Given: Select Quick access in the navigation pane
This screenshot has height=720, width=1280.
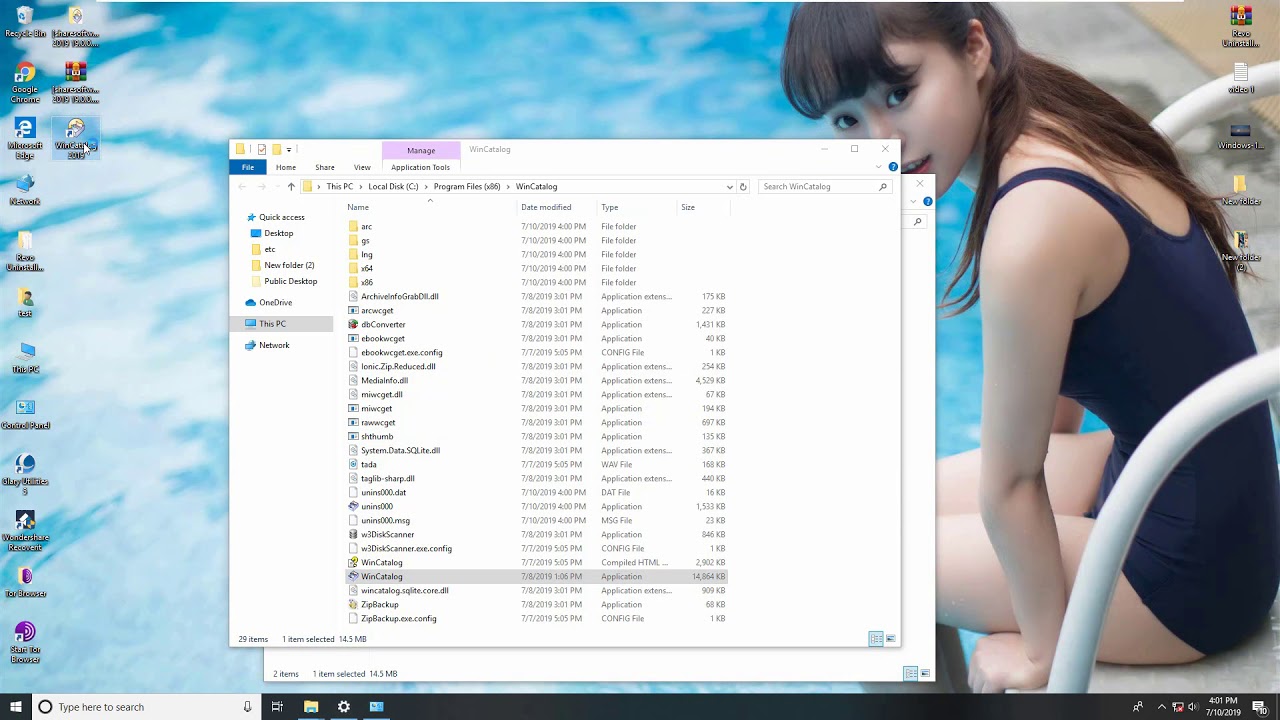Looking at the screenshot, I should pyautogui.click(x=281, y=217).
